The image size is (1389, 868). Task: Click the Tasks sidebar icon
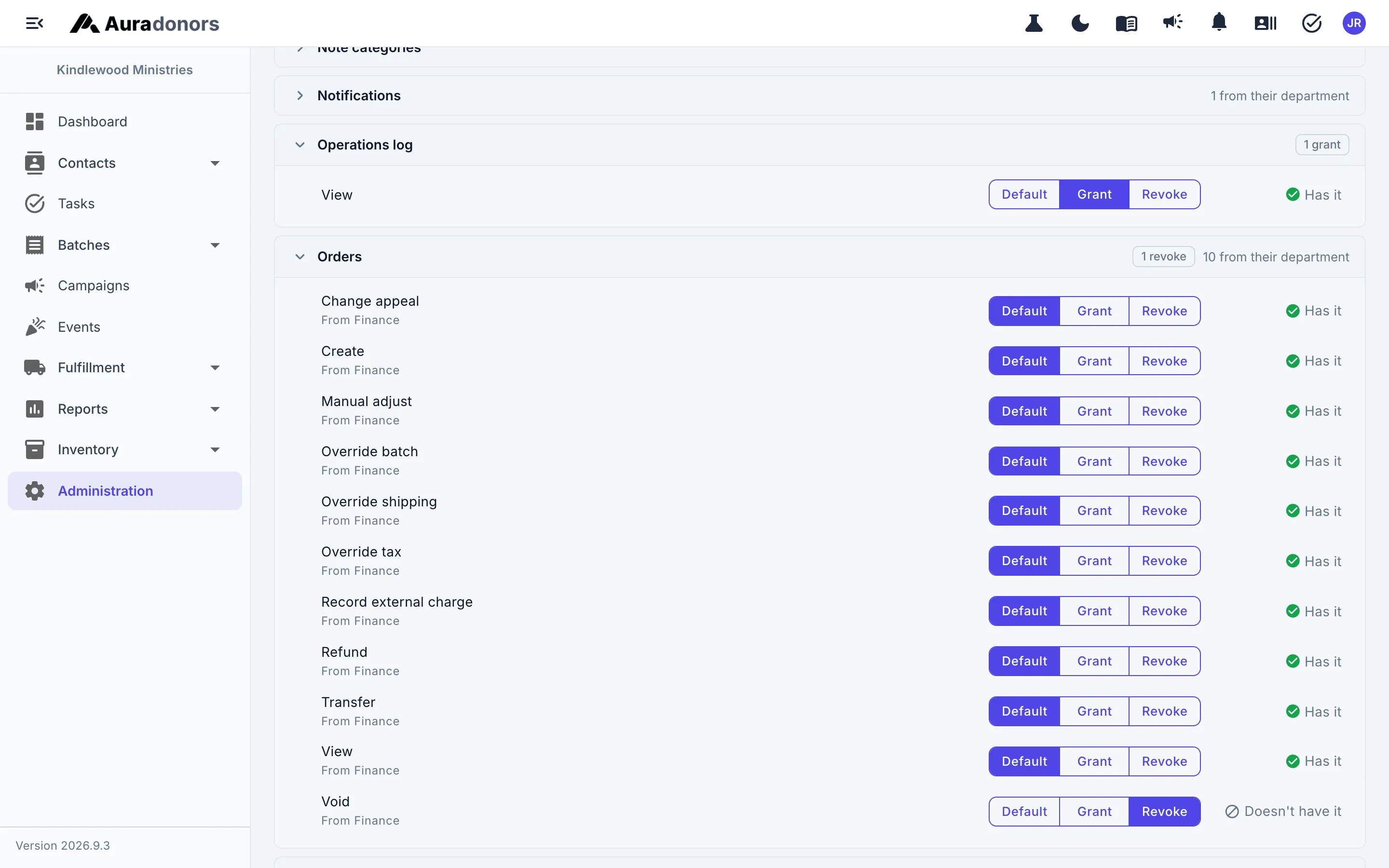point(34,204)
